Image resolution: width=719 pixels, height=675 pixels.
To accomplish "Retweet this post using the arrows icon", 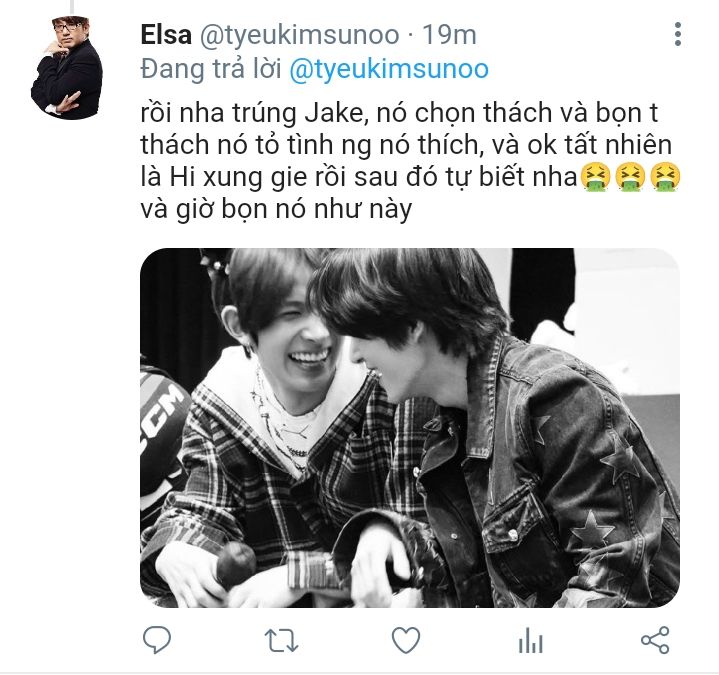I will (282, 640).
